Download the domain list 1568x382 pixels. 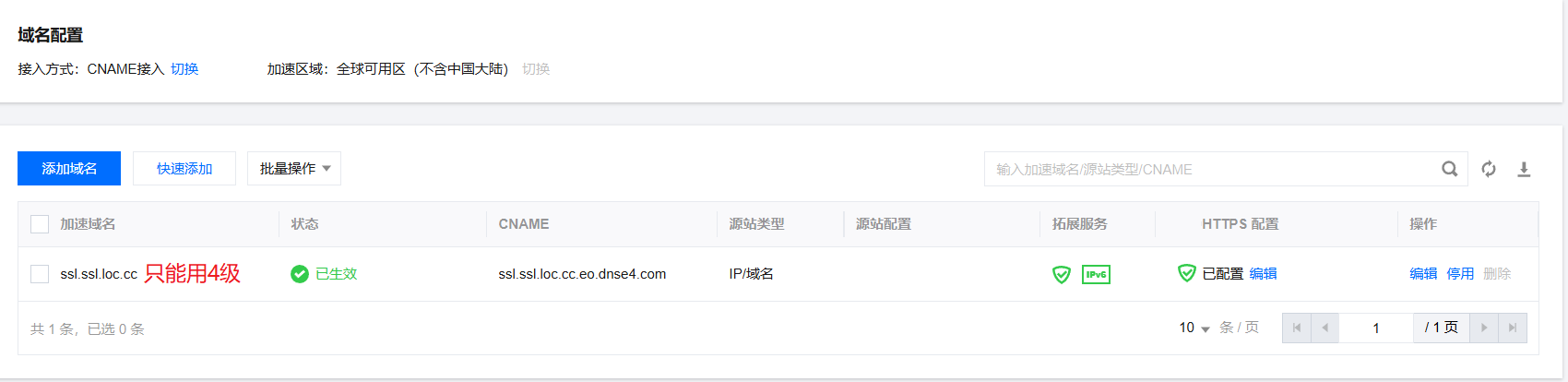(1524, 169)
